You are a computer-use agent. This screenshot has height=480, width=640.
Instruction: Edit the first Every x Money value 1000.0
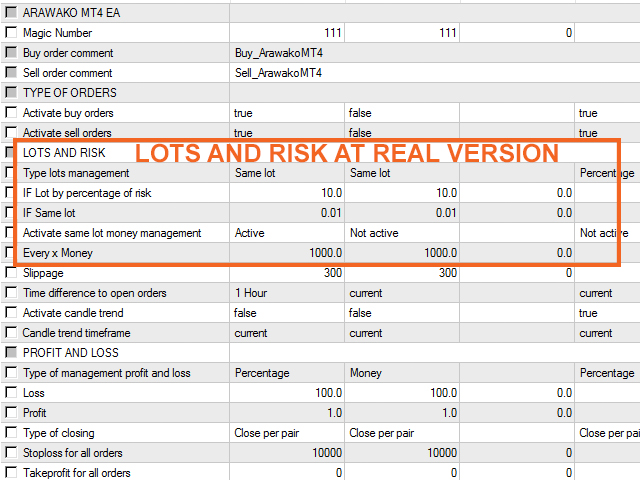[325, 253]
